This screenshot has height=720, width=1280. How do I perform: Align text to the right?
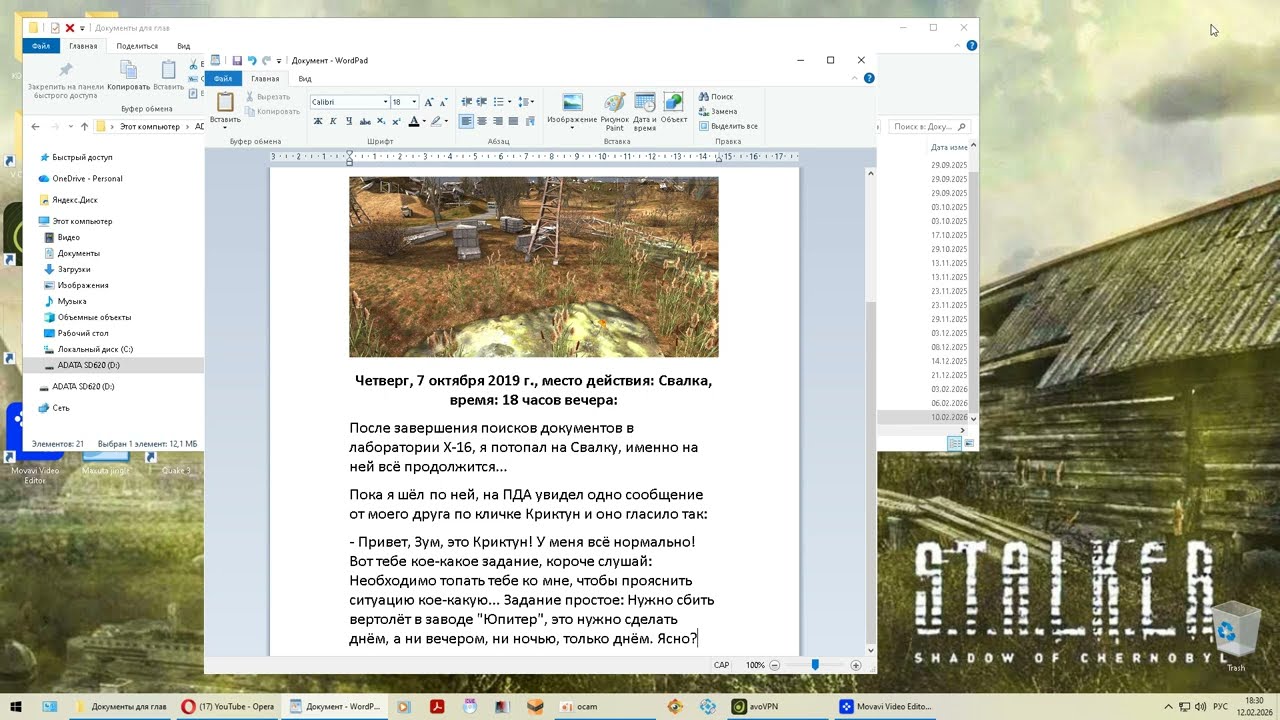498,121
